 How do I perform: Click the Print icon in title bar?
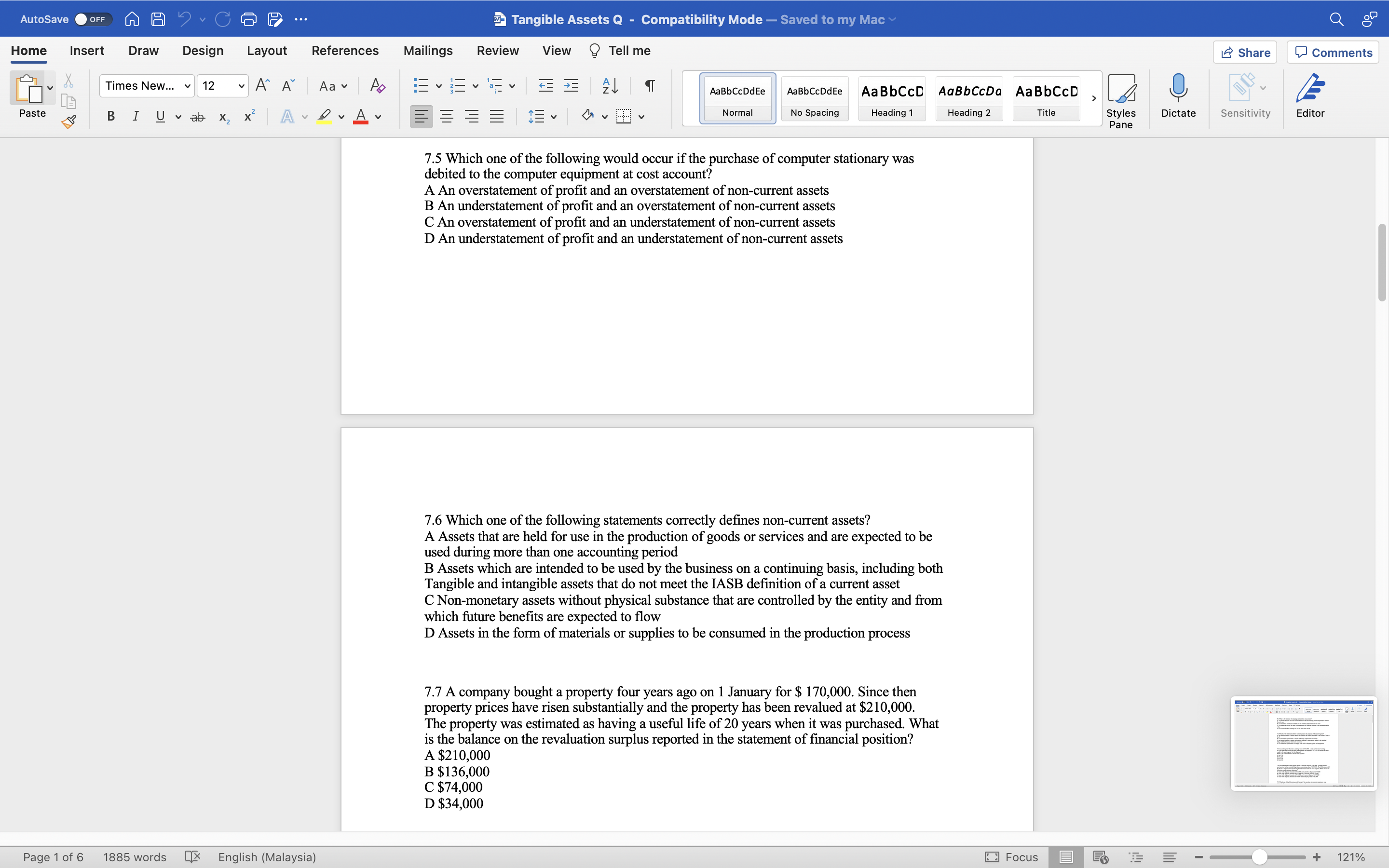pos(248,19)
